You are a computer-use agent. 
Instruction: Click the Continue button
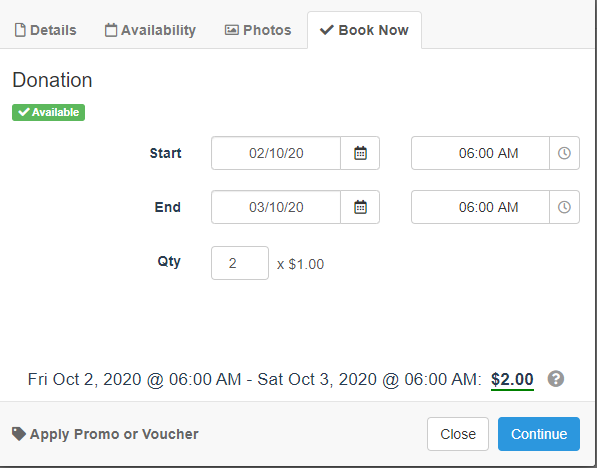click(x=539, y=434)
